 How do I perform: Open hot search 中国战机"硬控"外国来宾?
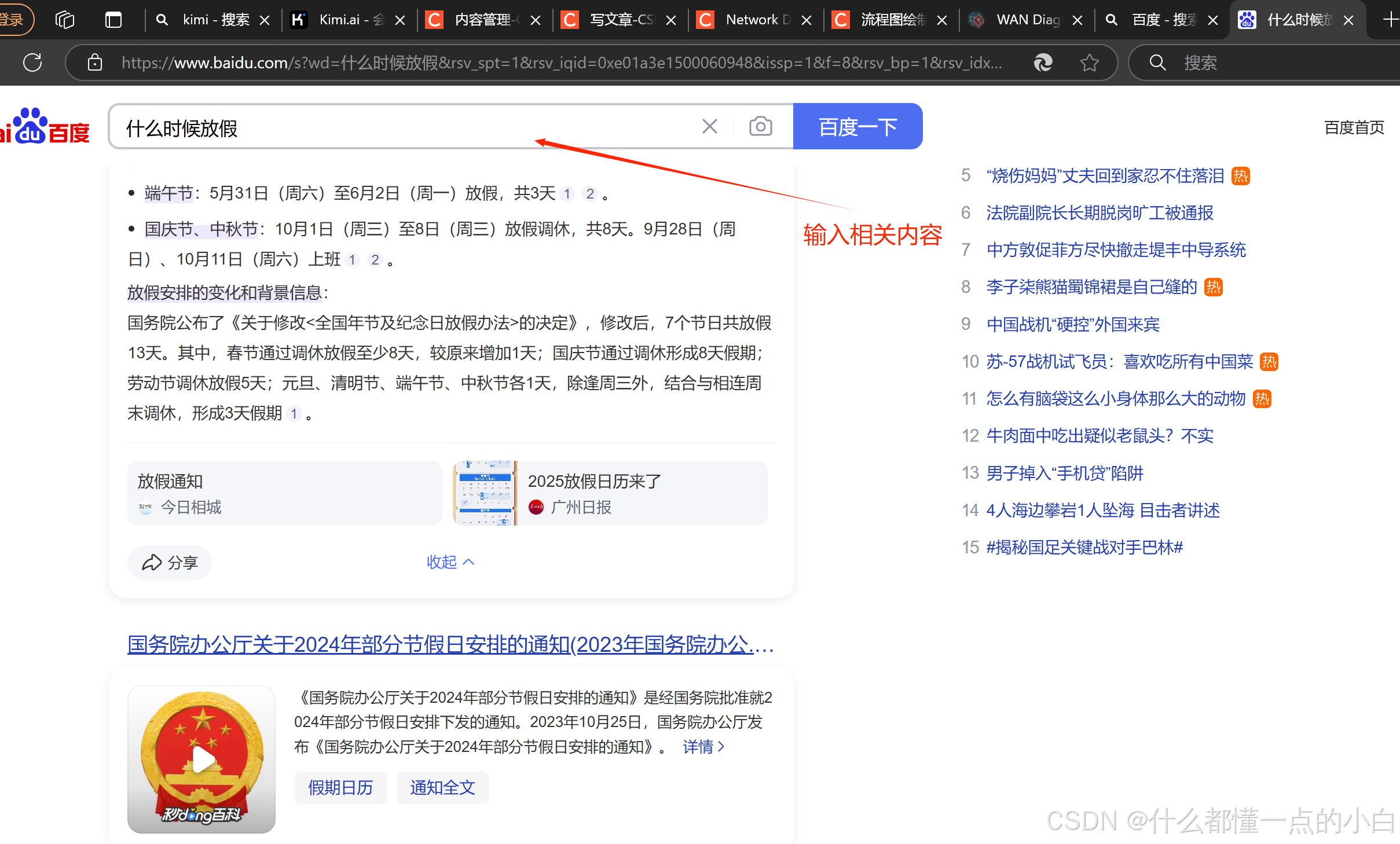pyautogui.click(x=1073, y=324)
